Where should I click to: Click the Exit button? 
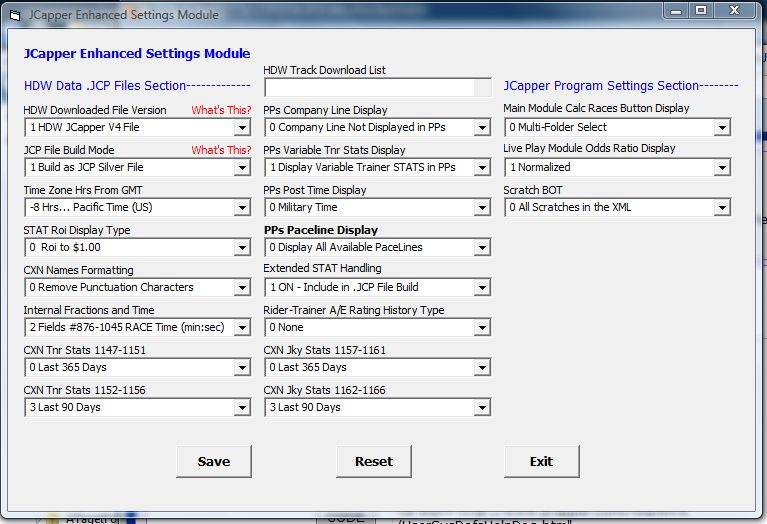click(x=541, y=461)
